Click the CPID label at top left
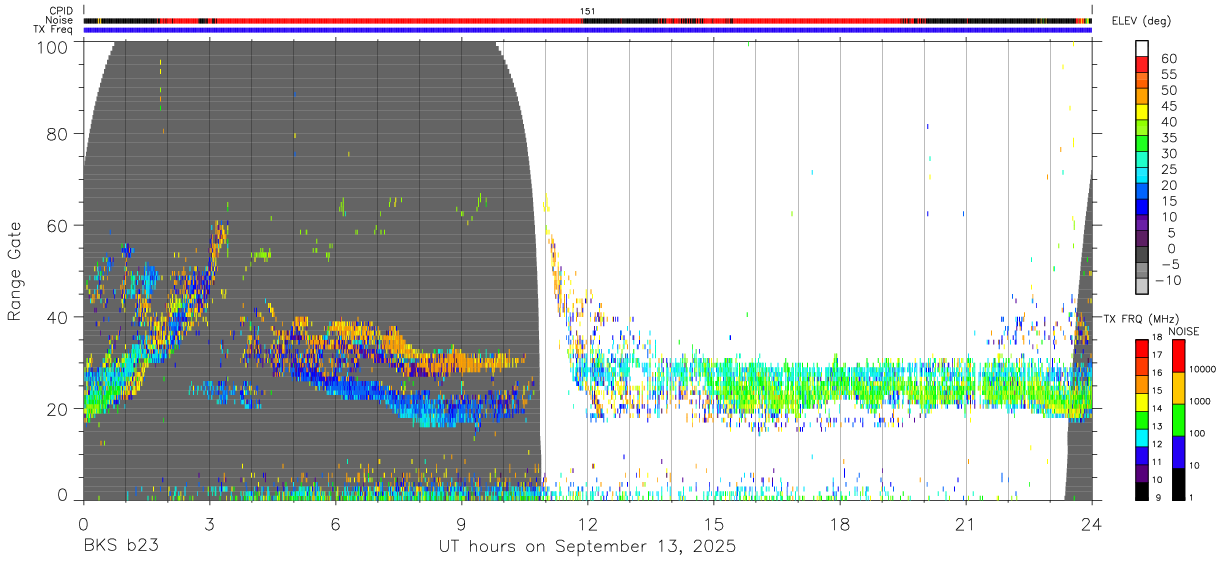Screen dimensions: 1228x567 [62, 11]
